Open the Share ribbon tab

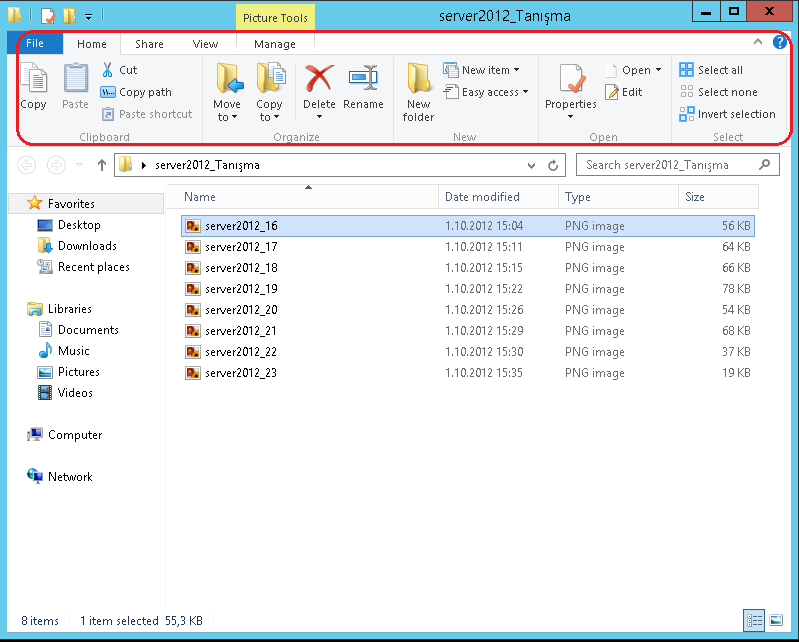point(149,44)
